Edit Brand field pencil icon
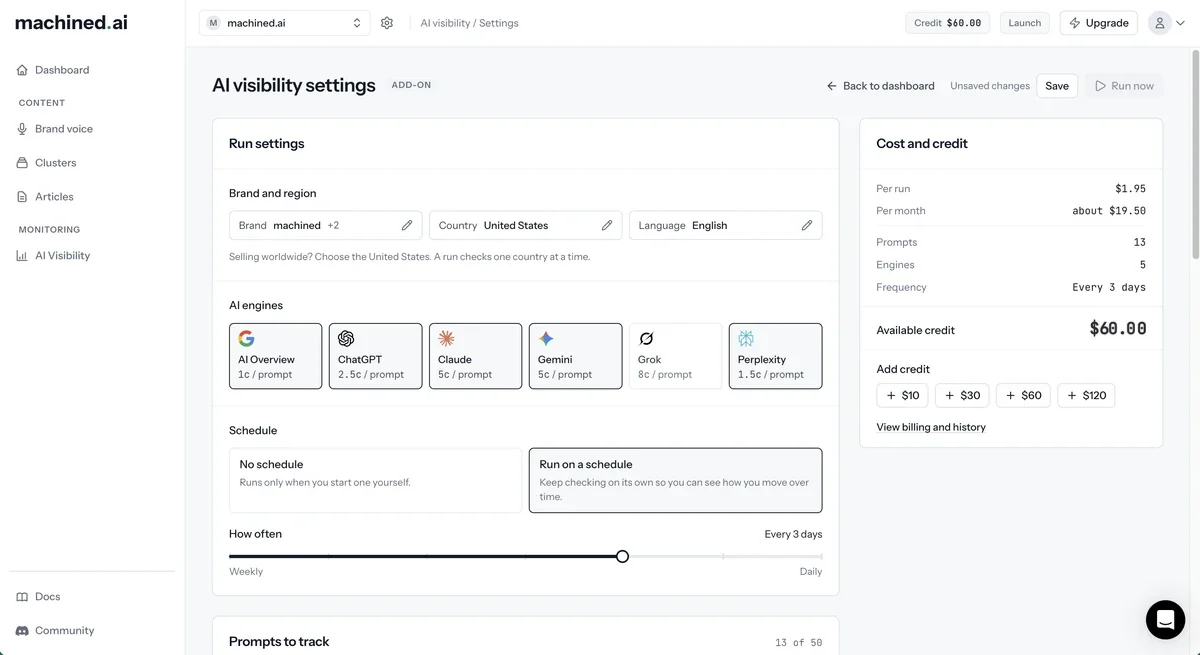The image size is (1200, 655). coord(407,225)
